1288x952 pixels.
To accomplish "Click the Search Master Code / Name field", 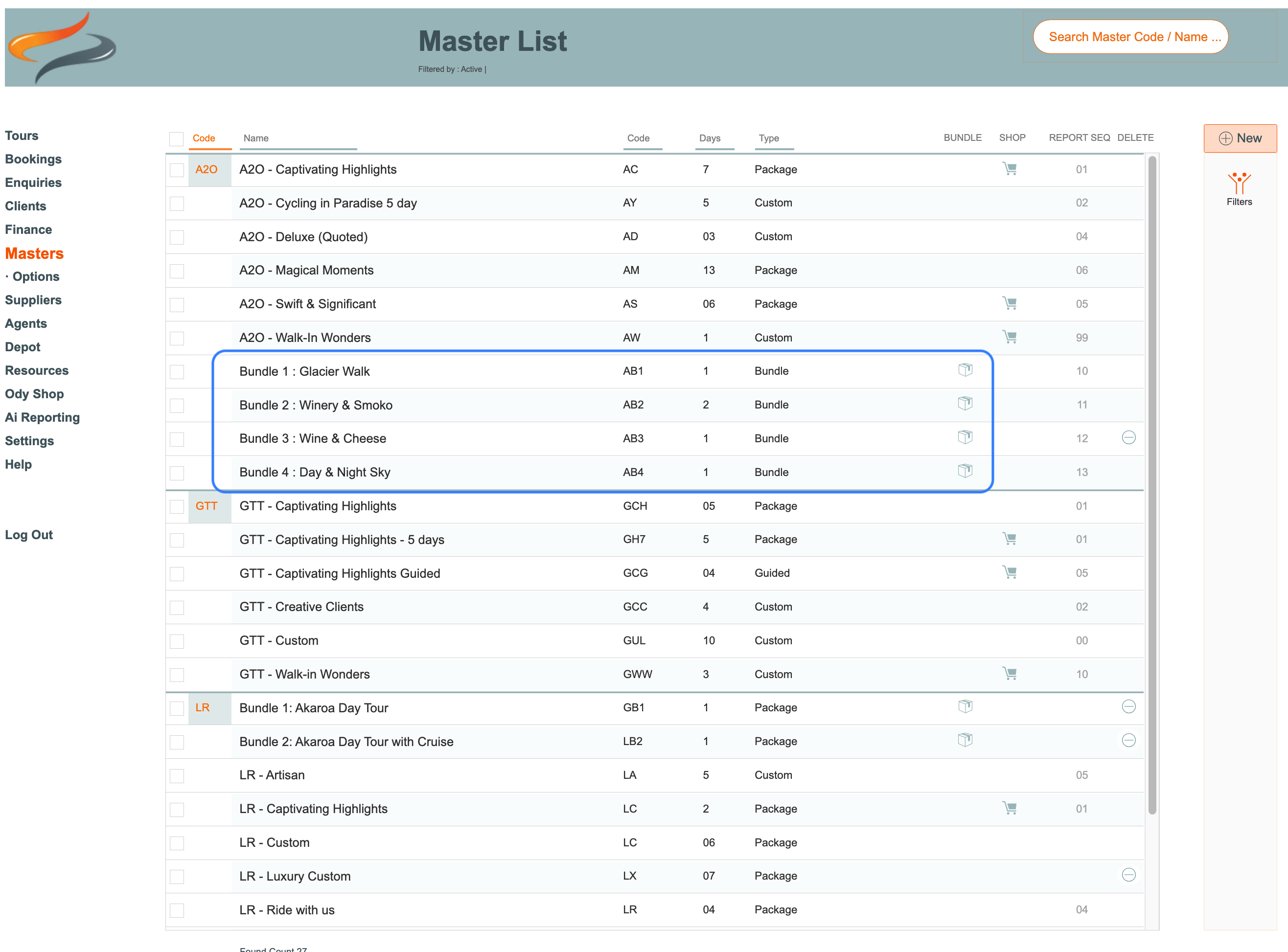I will 1130,37.
